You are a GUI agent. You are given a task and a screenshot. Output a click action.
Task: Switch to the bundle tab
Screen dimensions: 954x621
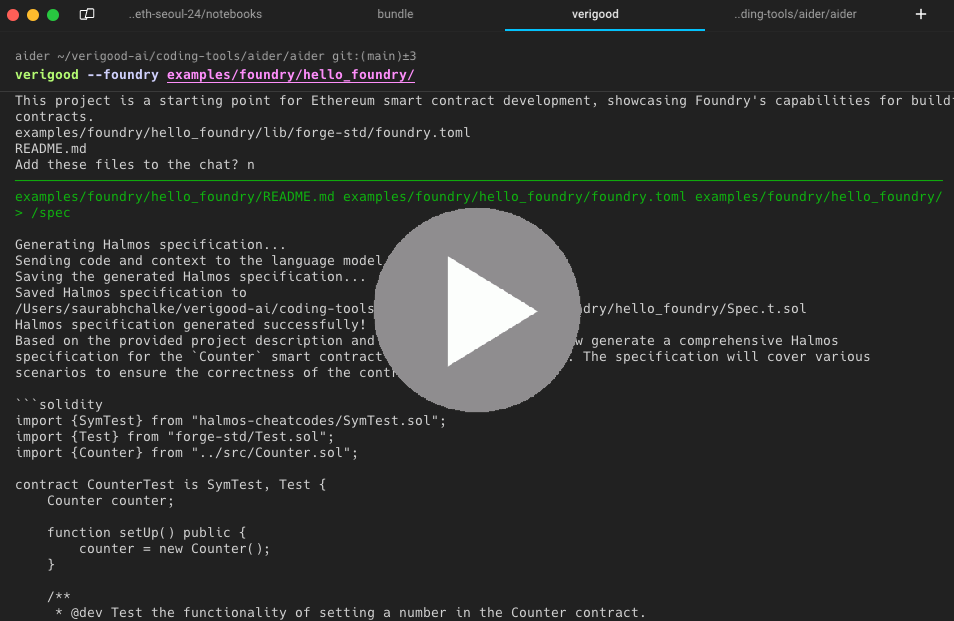pyautogui.click(x=395, y=14)
